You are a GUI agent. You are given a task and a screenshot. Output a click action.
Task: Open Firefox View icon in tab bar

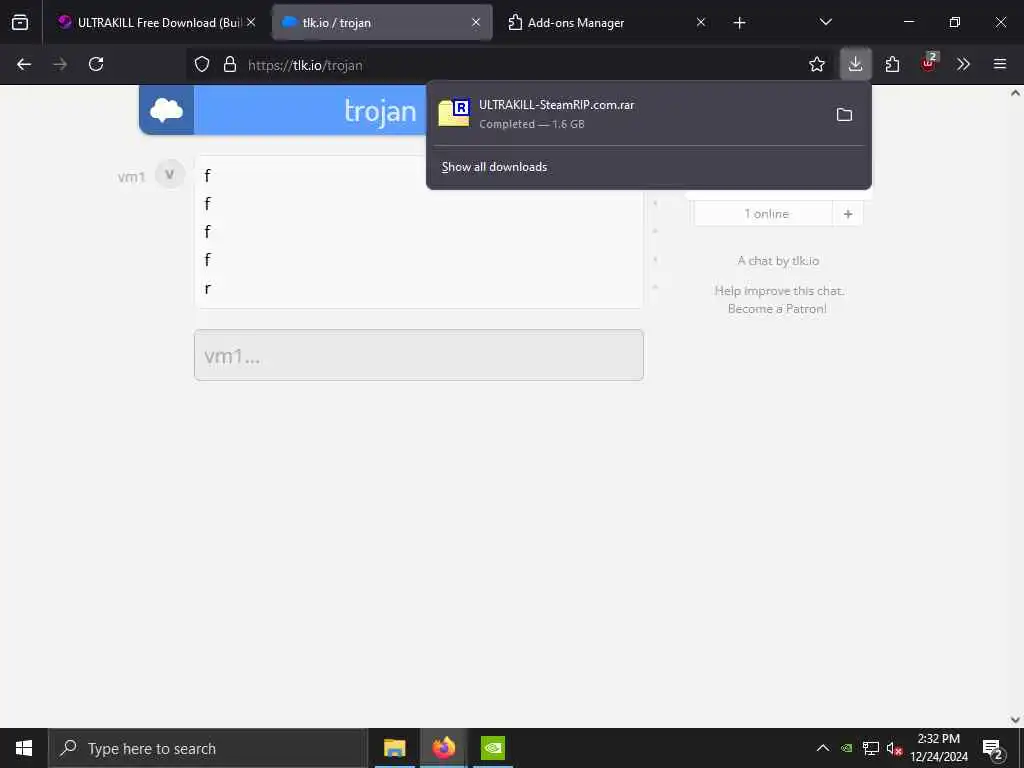20,22
